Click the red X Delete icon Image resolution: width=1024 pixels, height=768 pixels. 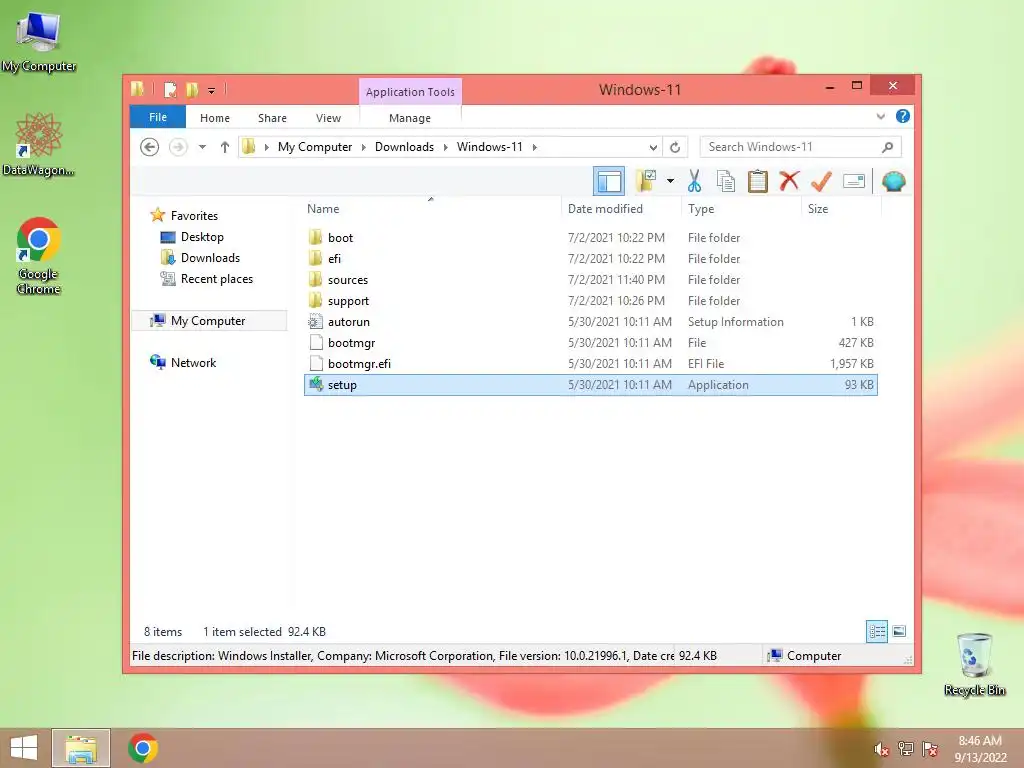(x=790, y=181)
